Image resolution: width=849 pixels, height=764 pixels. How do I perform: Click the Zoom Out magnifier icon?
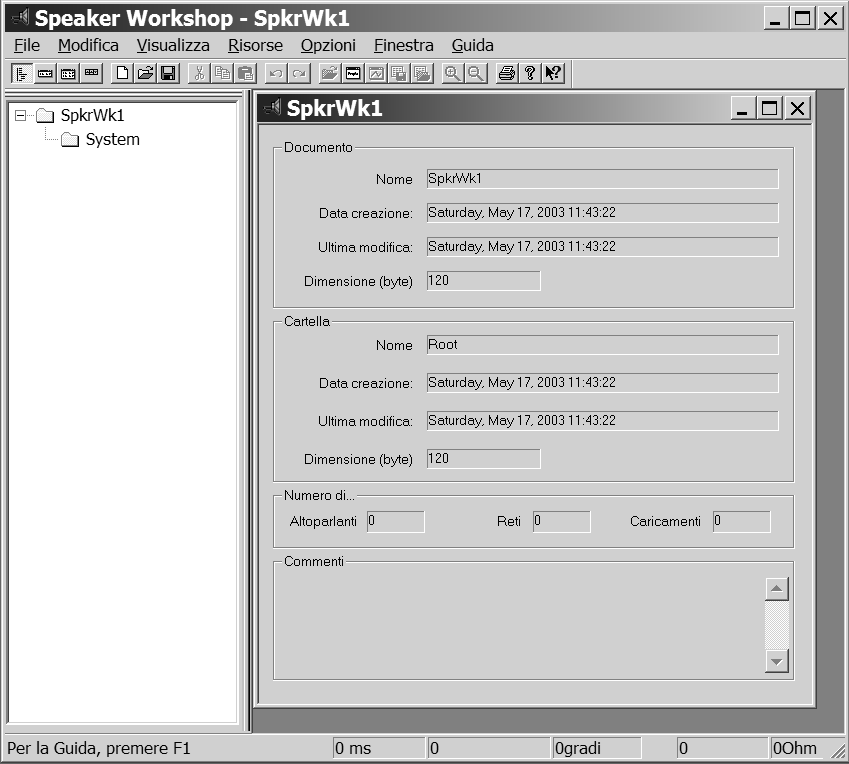(x=476, y=73)
